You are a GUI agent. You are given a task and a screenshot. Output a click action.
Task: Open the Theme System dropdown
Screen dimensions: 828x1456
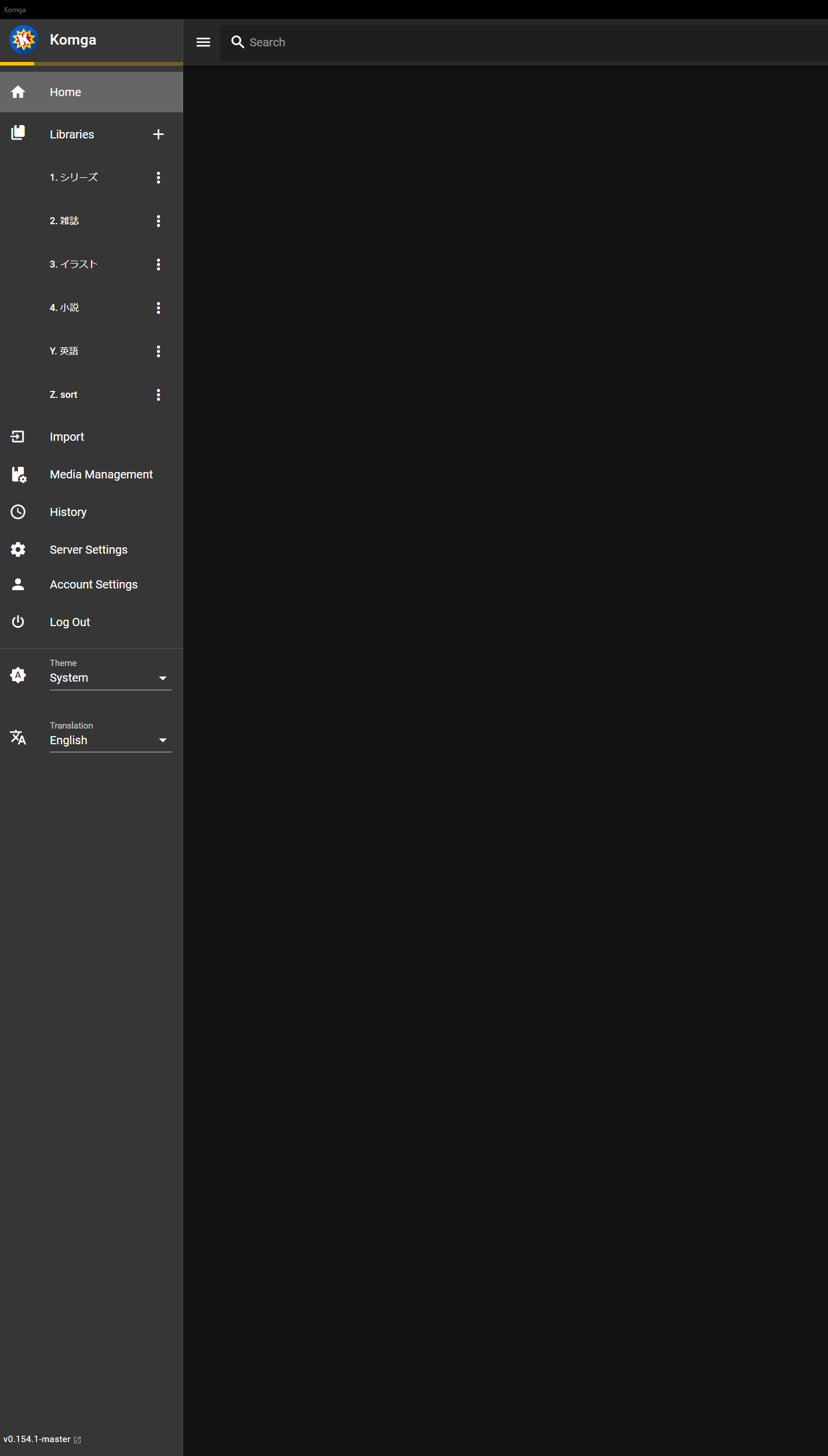(x=110, y=677)
